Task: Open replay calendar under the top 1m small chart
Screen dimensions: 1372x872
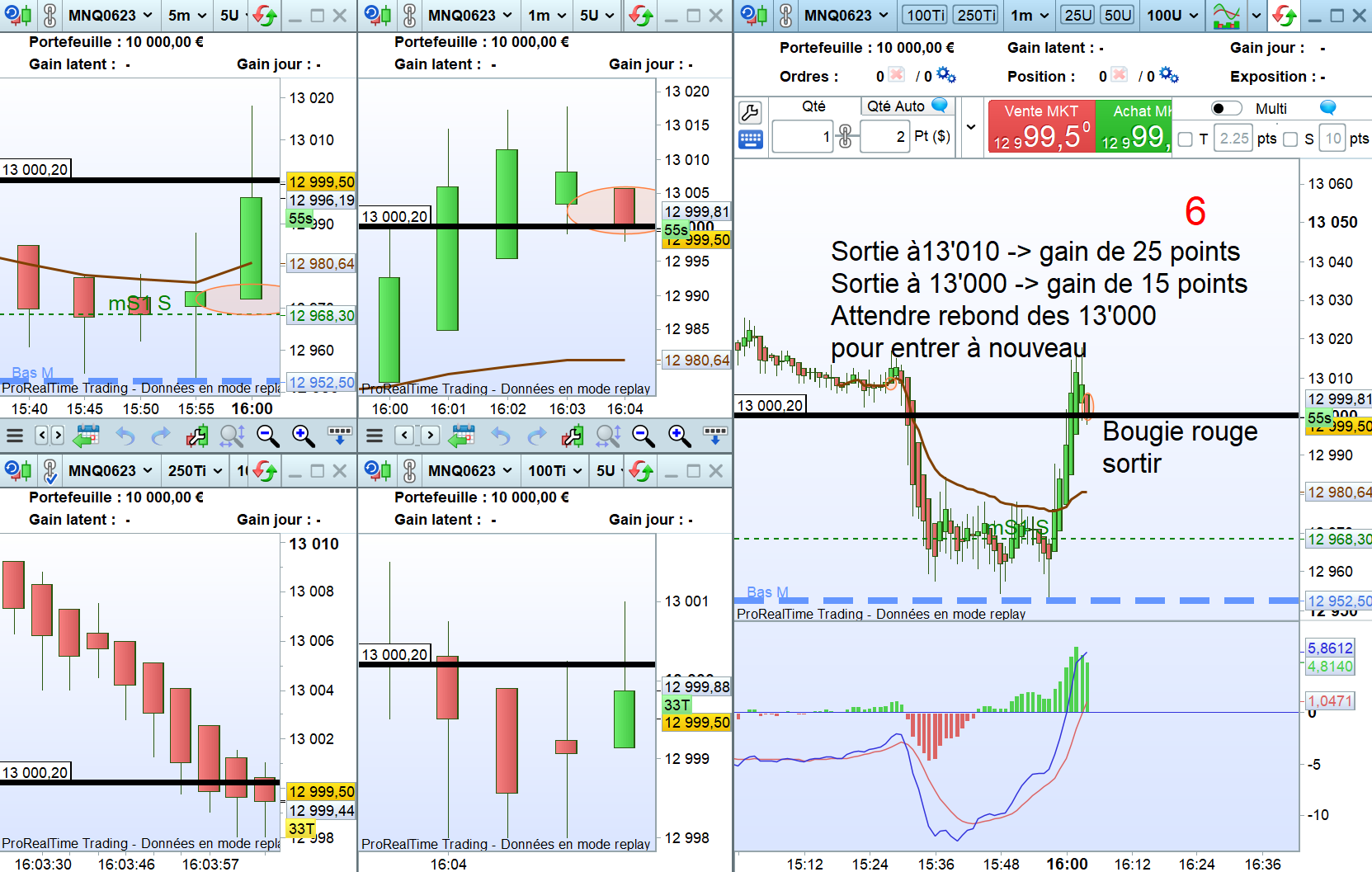Action: tap(463, 435)
